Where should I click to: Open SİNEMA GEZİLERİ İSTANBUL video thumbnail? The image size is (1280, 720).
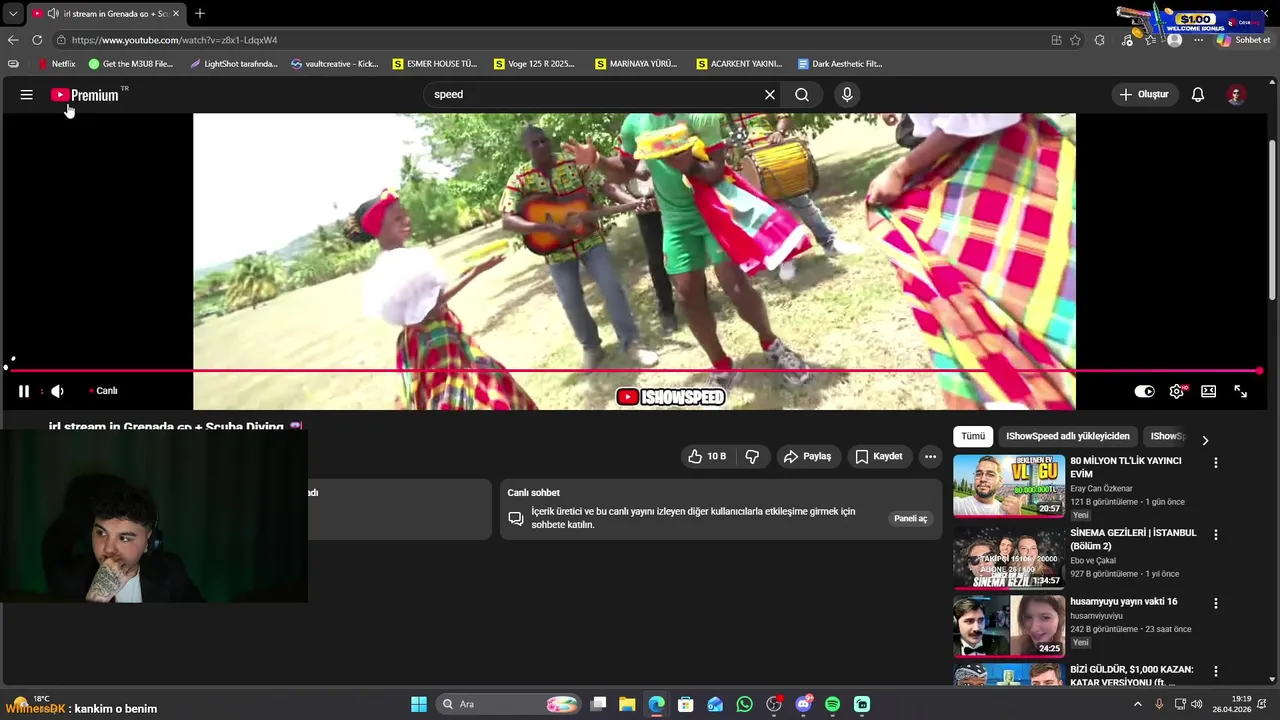(x=1008, y=558)
